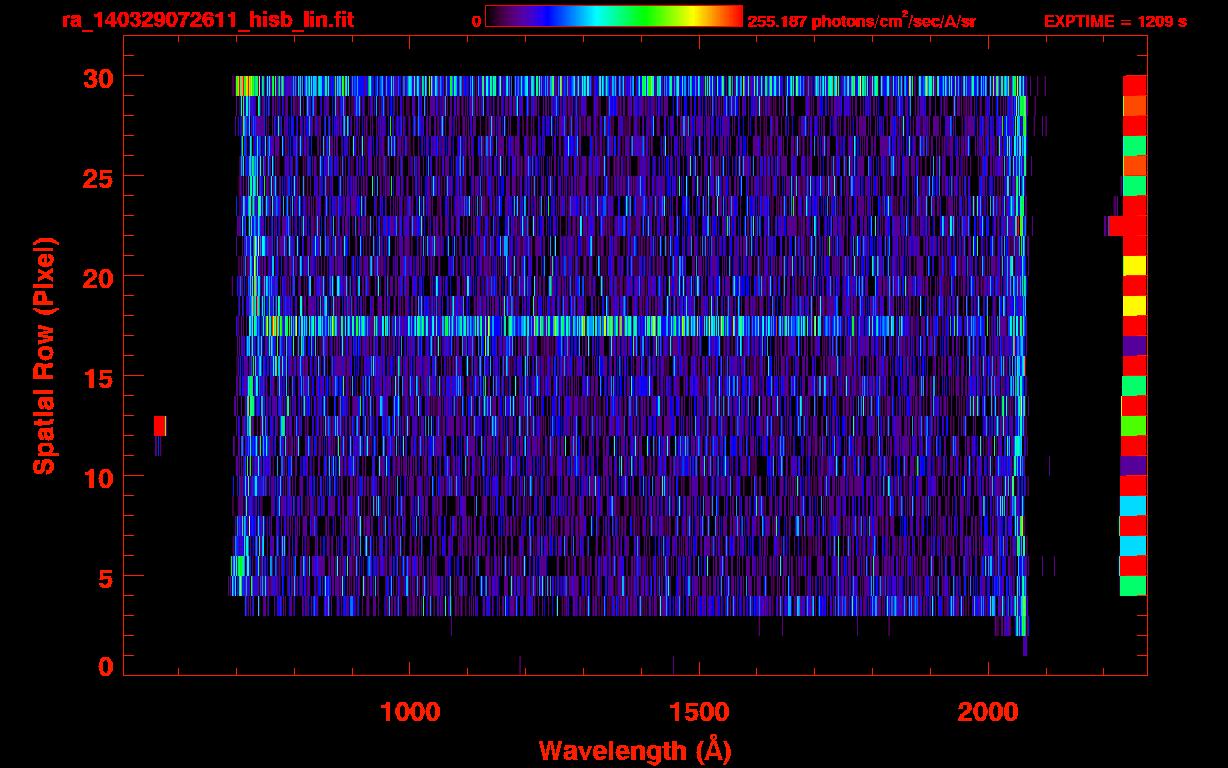Click the rainbow intensity color bar

[x=614, y=16]
